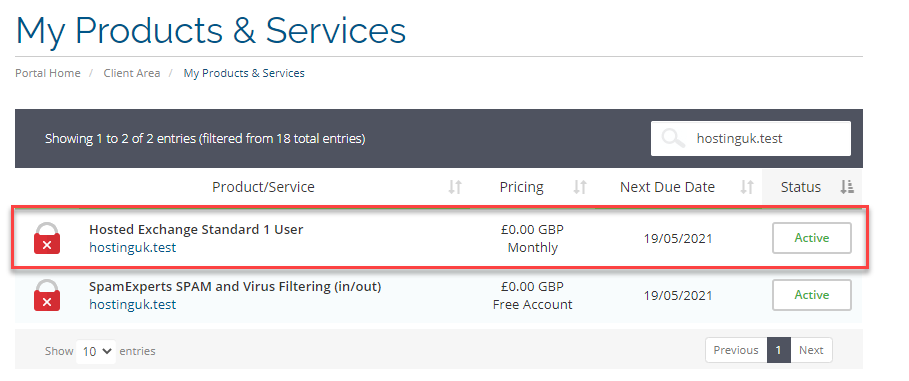Click Pricing column header text

pyautogui.click(x=522, y=187)
